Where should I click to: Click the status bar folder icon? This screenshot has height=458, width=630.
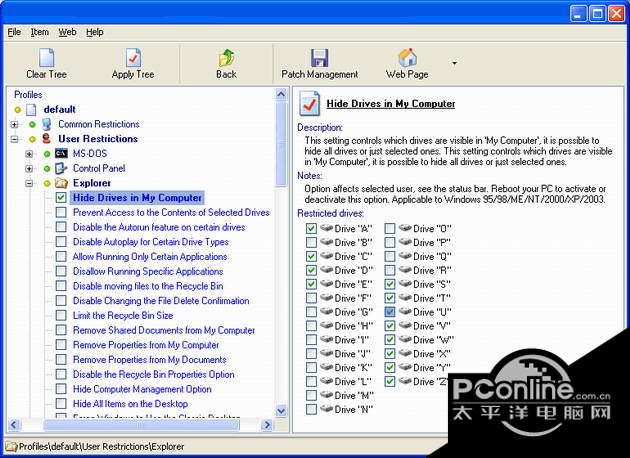click(11, 446)
